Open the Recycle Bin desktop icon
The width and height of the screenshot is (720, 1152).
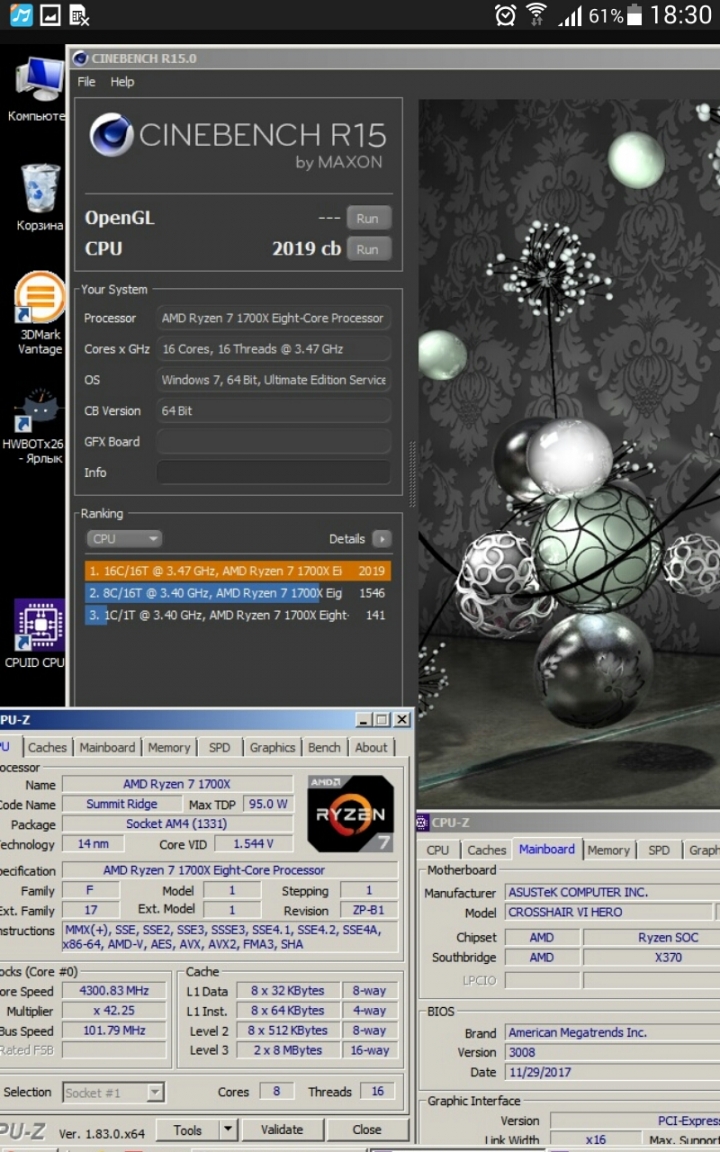(x=40, y=189)
